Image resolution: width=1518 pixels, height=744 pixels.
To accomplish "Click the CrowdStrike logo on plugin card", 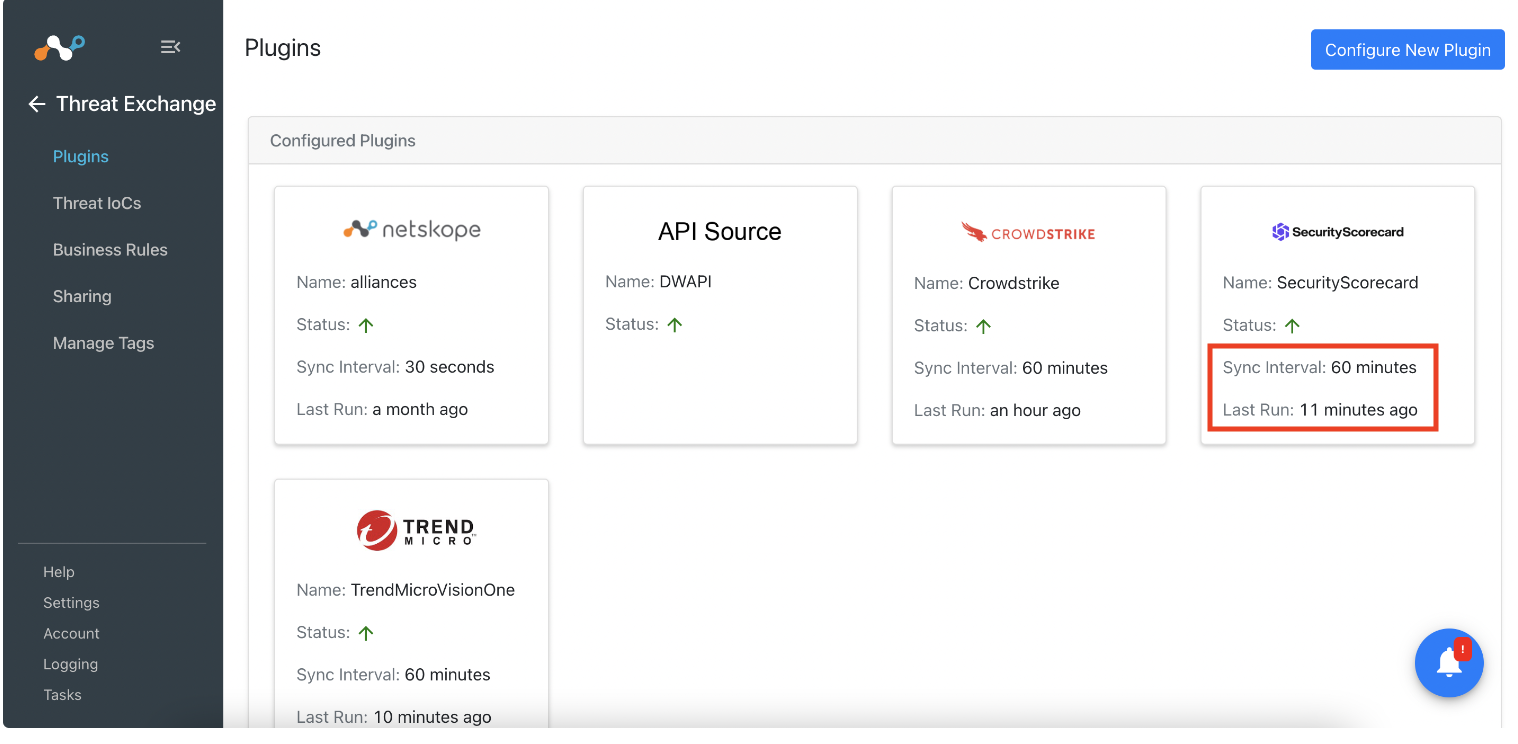I will pos(1028,233).
